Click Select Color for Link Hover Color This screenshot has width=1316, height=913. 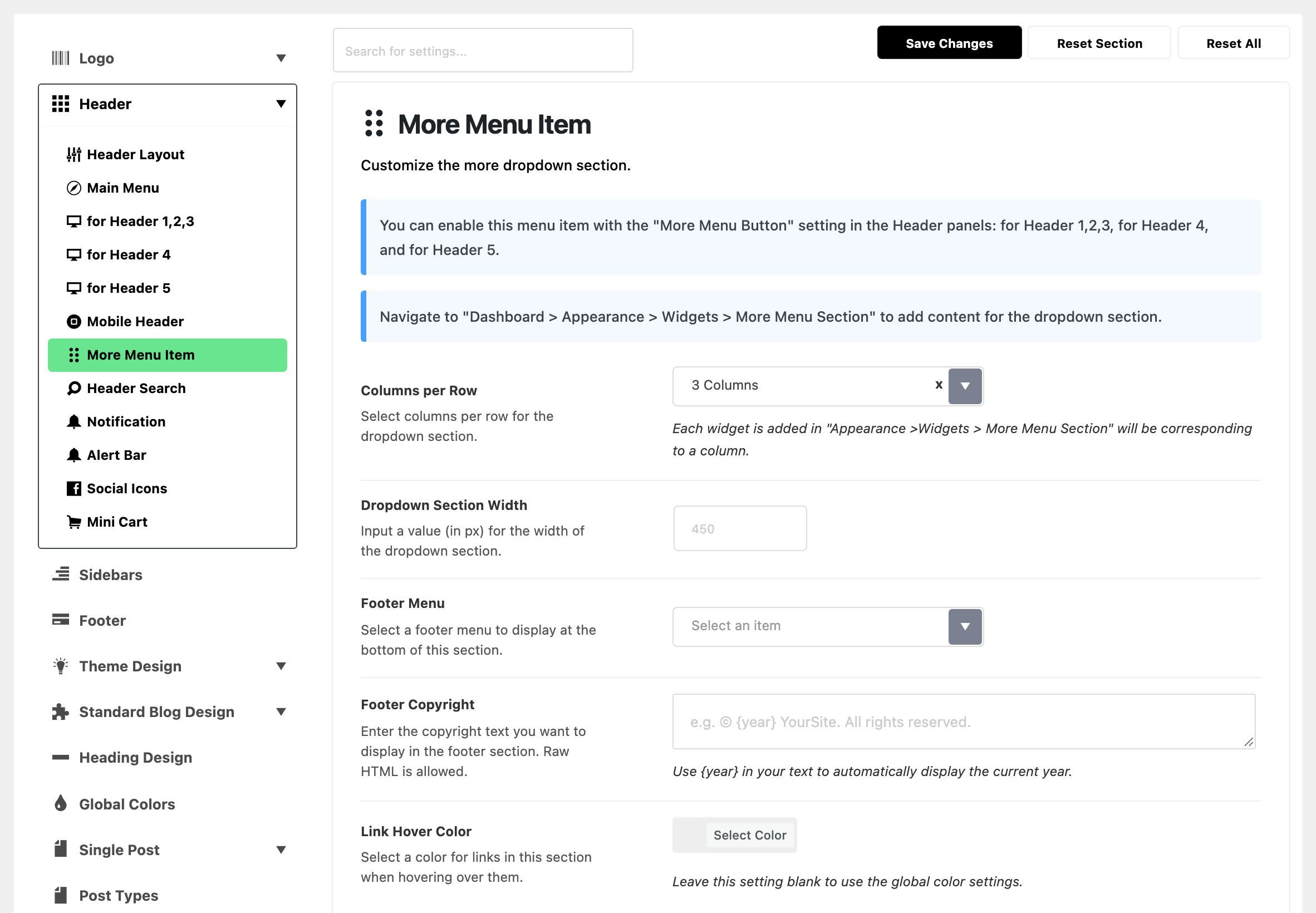[x=750, y=835]
